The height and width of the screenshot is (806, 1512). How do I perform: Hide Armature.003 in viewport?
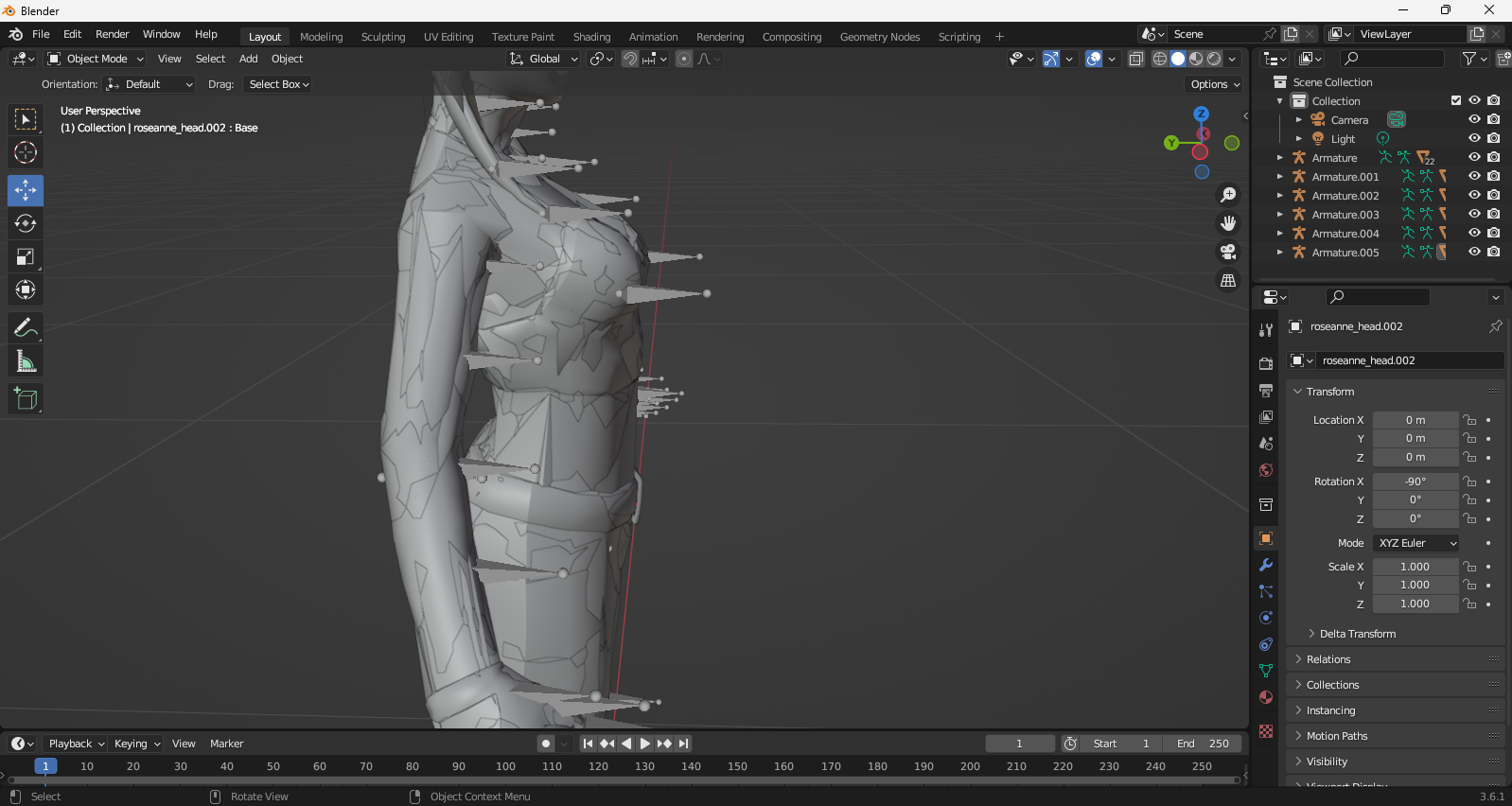1474,214
